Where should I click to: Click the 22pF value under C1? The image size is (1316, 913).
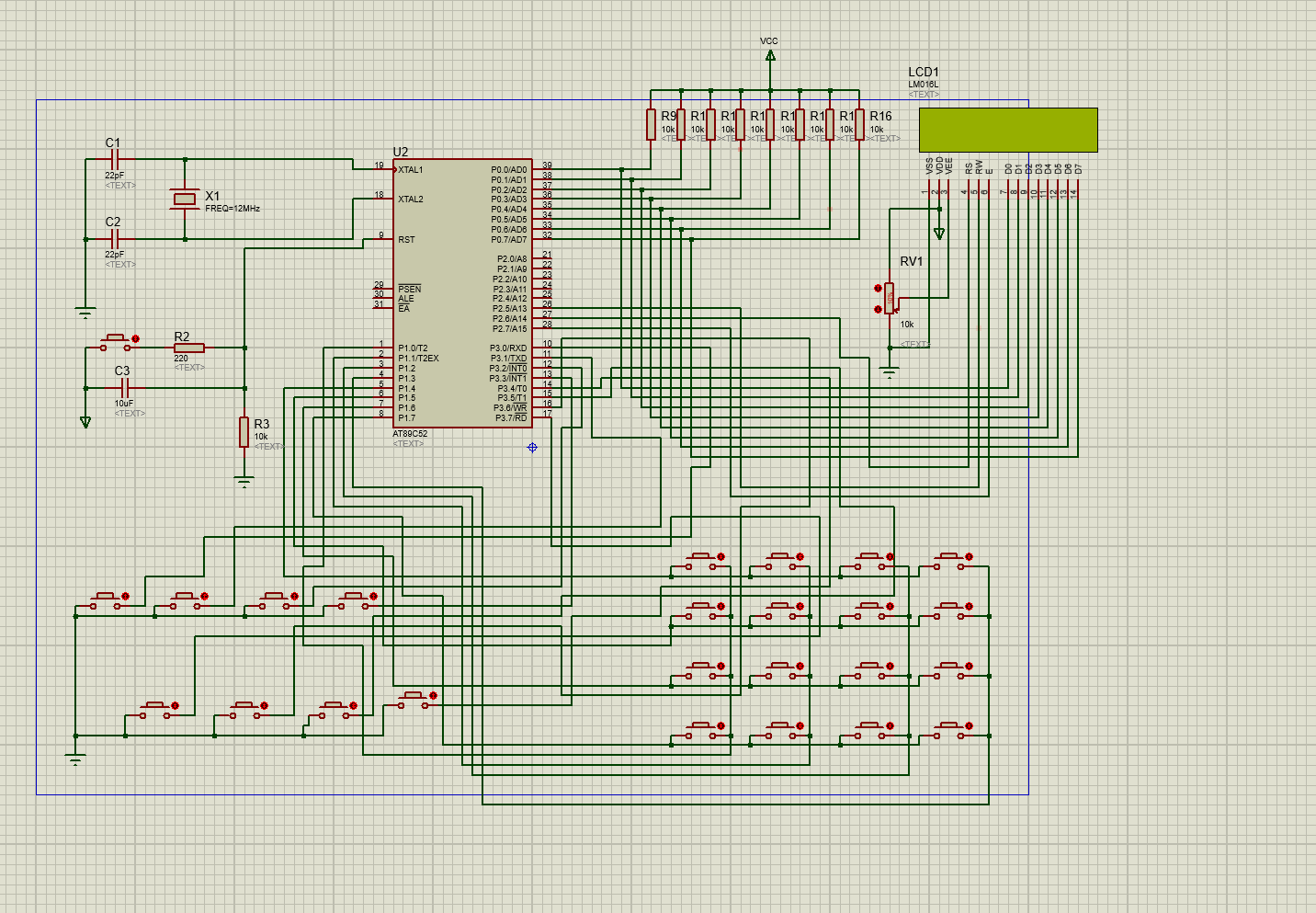point(114,175)
